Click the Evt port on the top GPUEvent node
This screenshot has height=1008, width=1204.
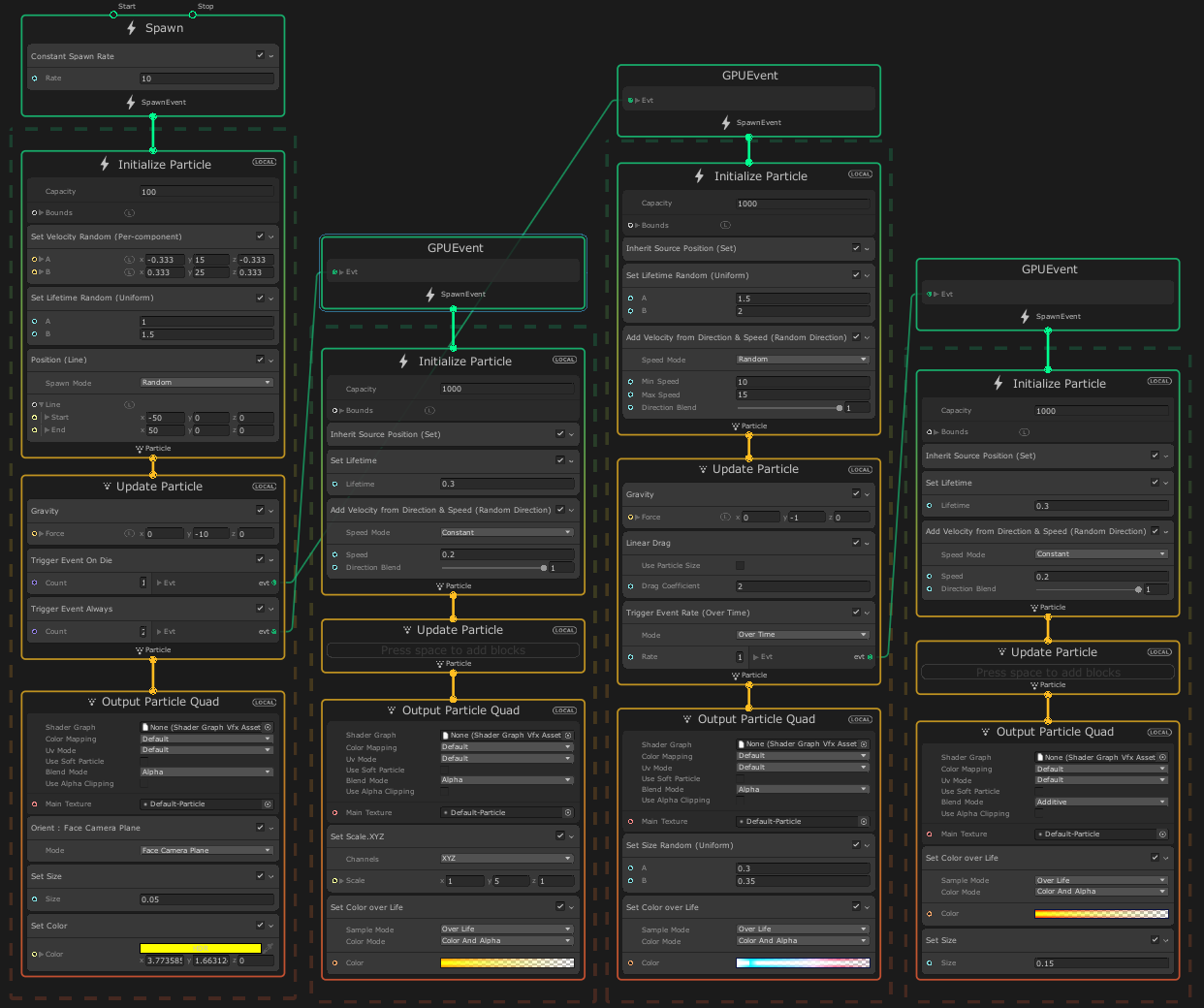[630, 100]
